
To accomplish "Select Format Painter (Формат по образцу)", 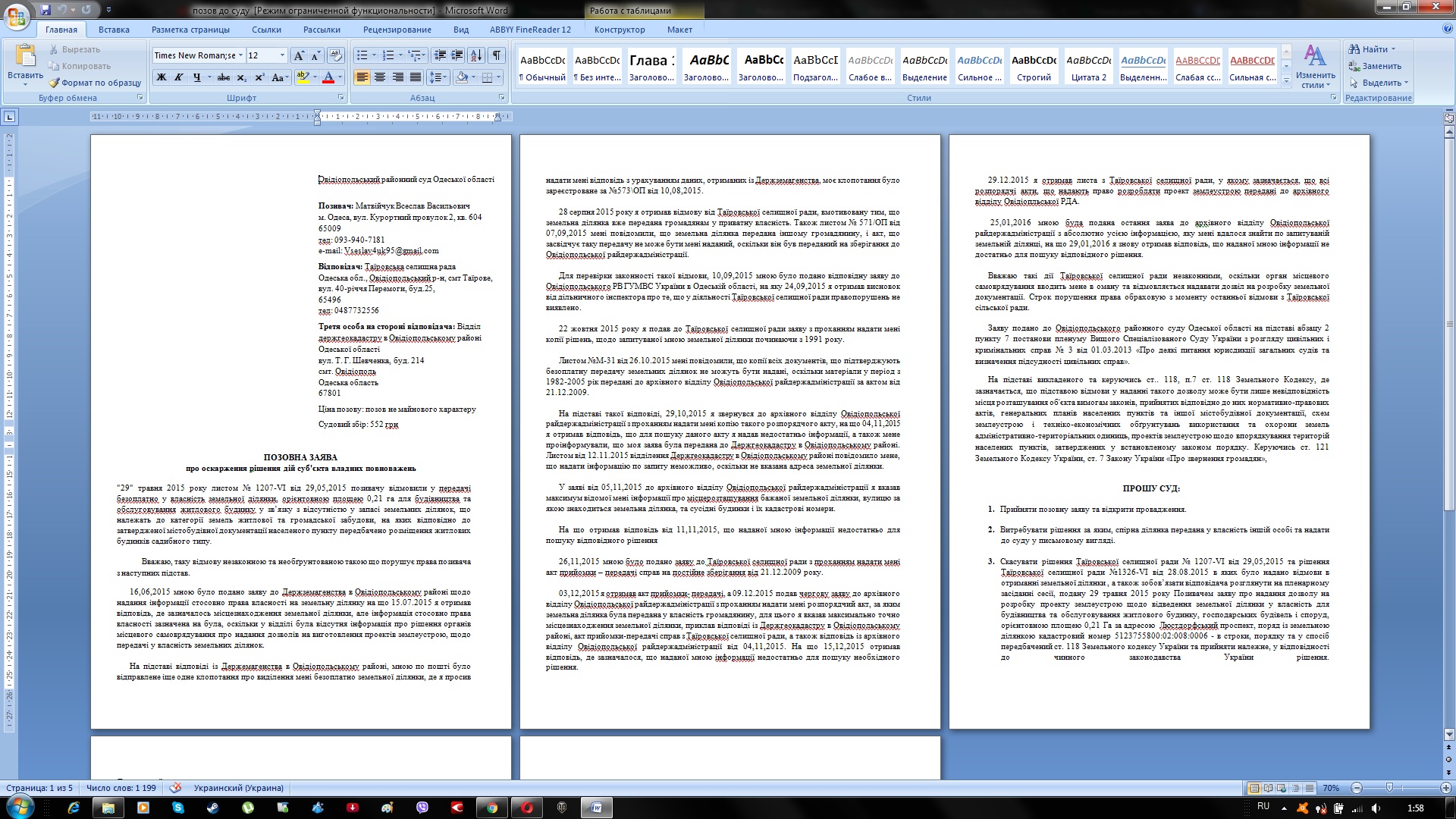I will click(x=96, y=83).
